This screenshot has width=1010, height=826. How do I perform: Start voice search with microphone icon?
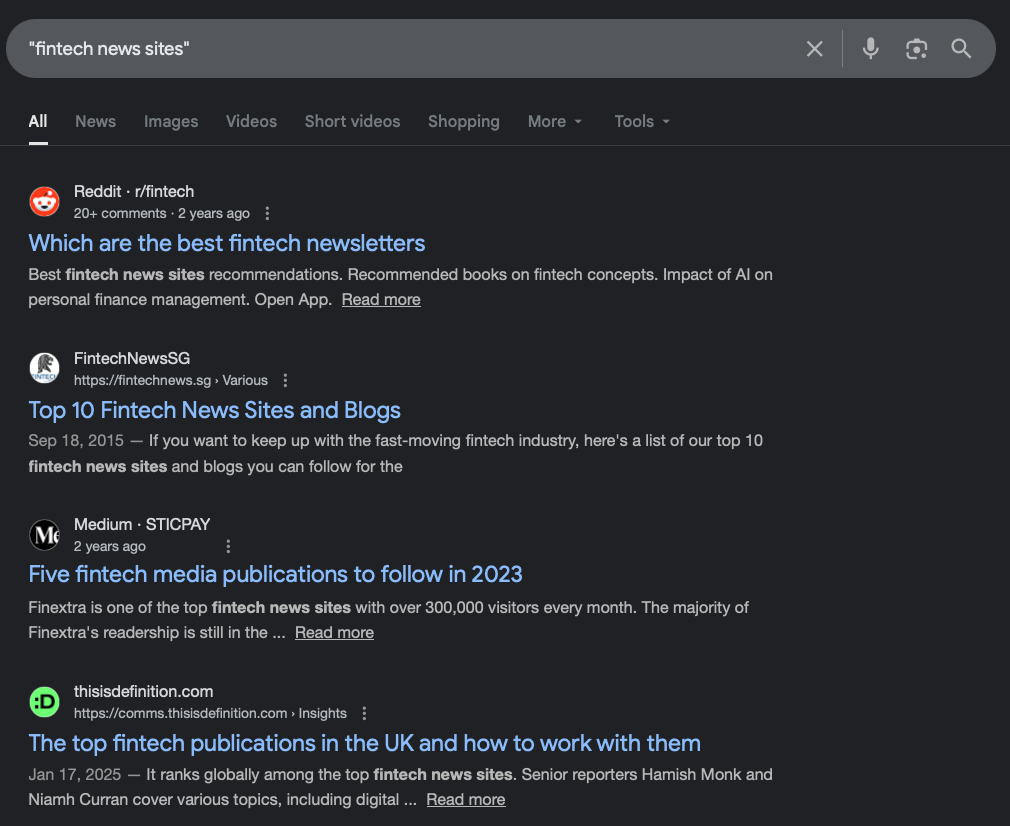click(871, 49)
